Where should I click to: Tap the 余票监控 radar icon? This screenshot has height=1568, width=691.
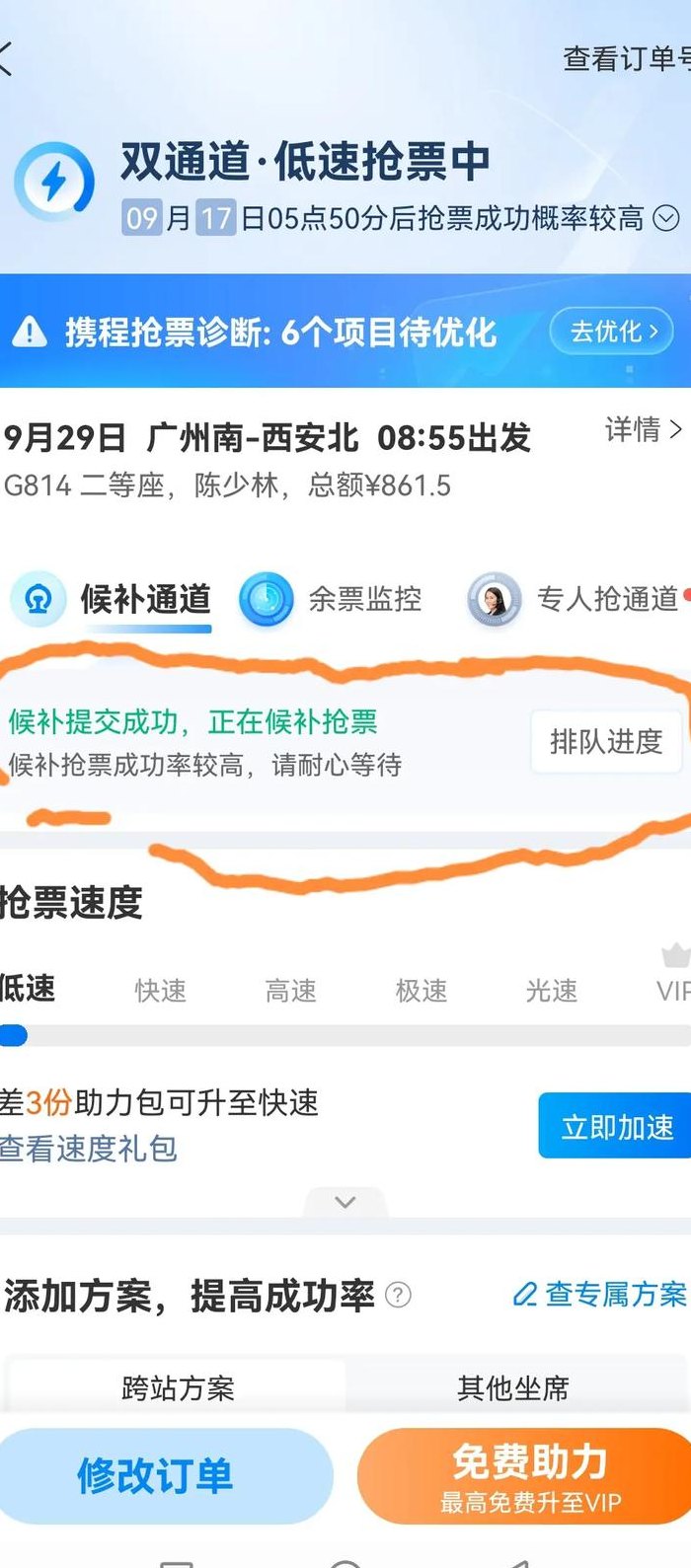point(267,599)
